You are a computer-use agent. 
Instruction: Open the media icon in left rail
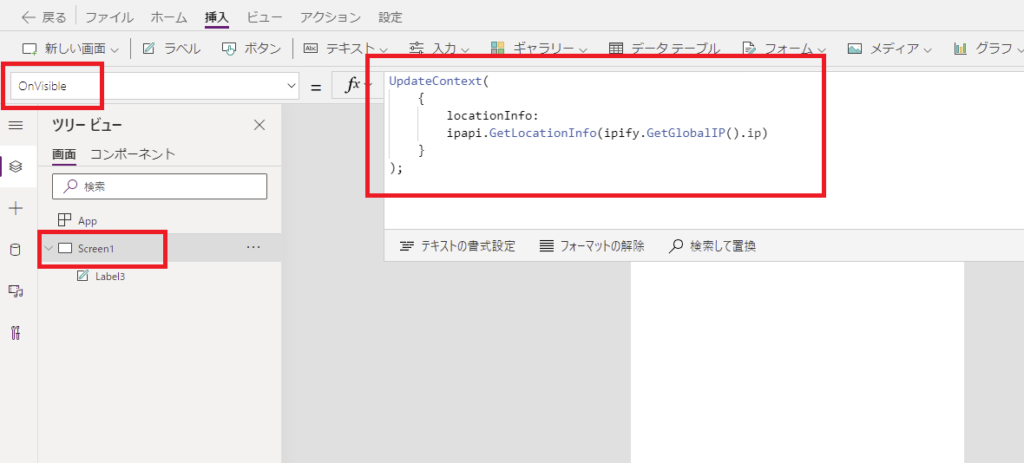coord(16,291)
